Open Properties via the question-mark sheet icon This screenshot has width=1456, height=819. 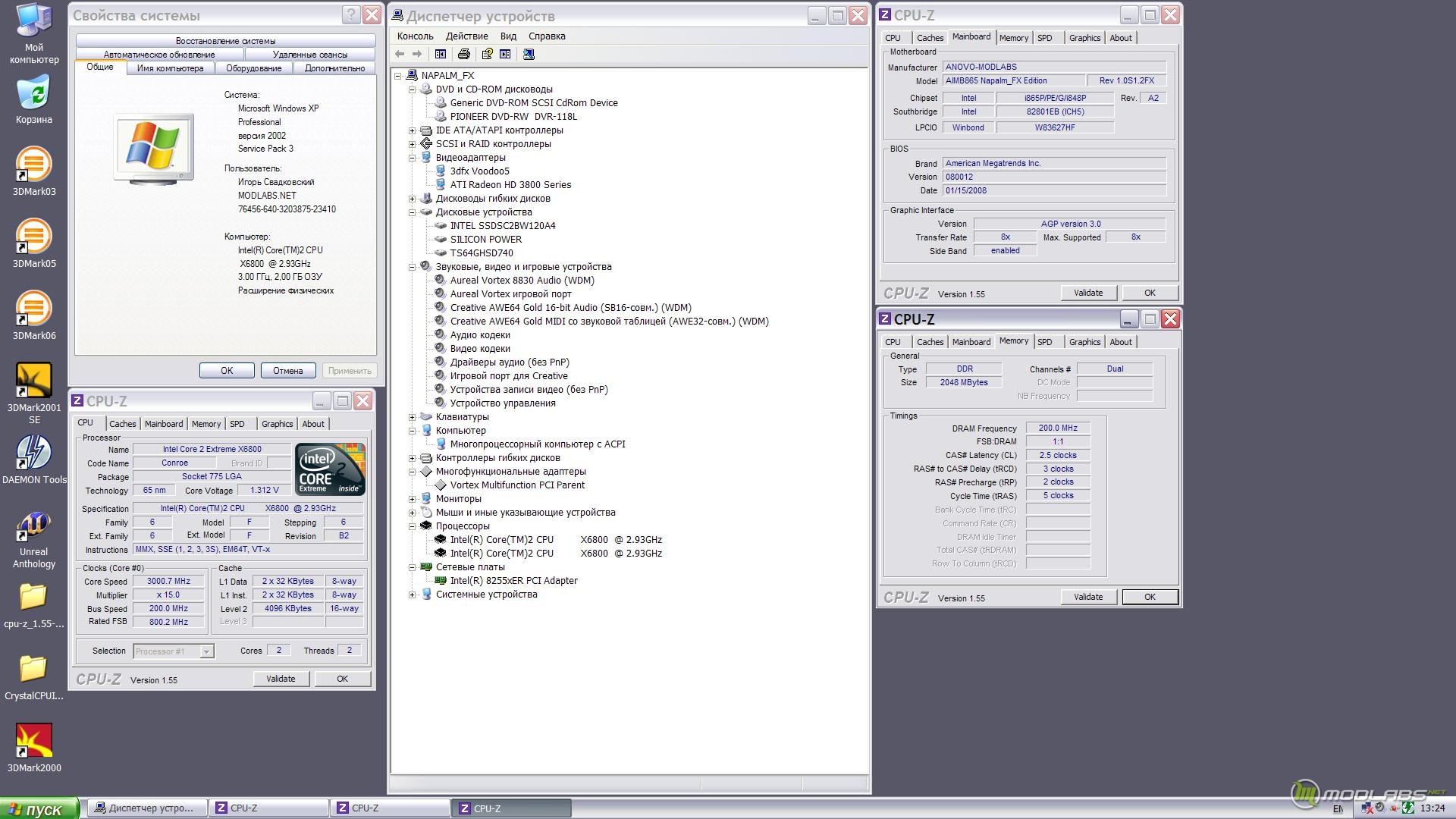487,54
